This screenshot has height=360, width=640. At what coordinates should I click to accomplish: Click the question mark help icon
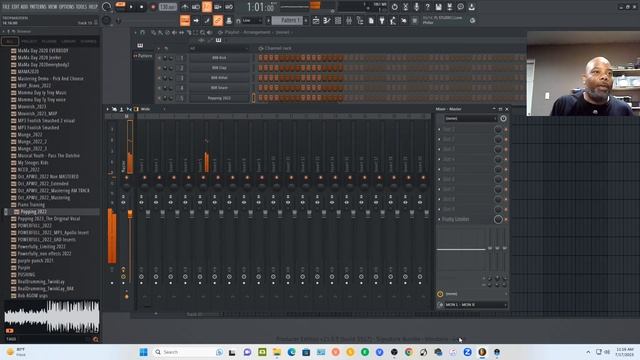click(427, 7)
